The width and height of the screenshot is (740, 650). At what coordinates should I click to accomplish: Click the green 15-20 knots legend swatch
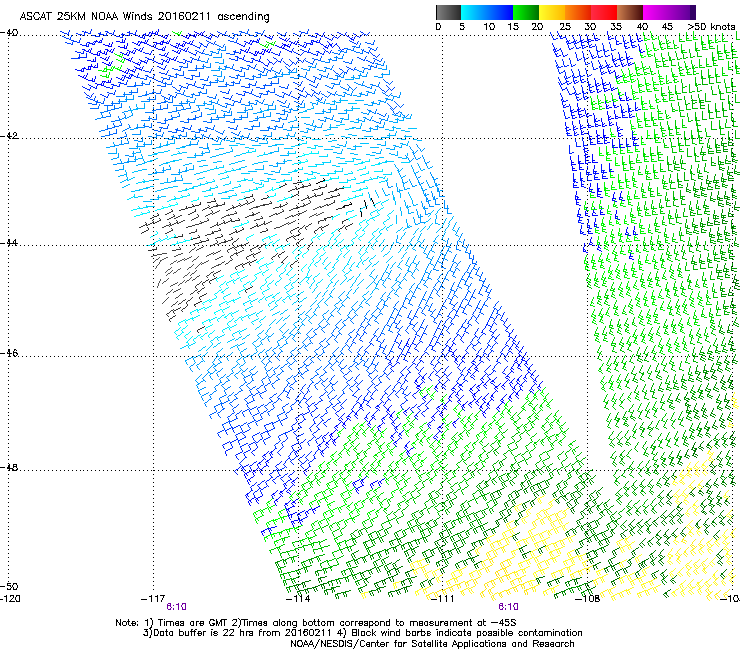[x=526, y=12]
